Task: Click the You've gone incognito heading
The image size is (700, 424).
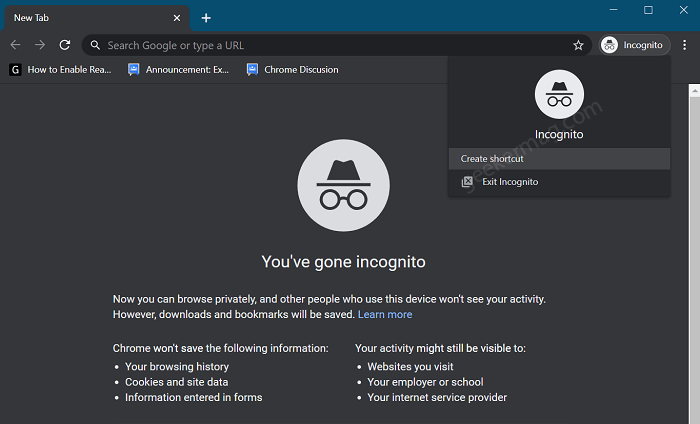Action: point(343,262)
